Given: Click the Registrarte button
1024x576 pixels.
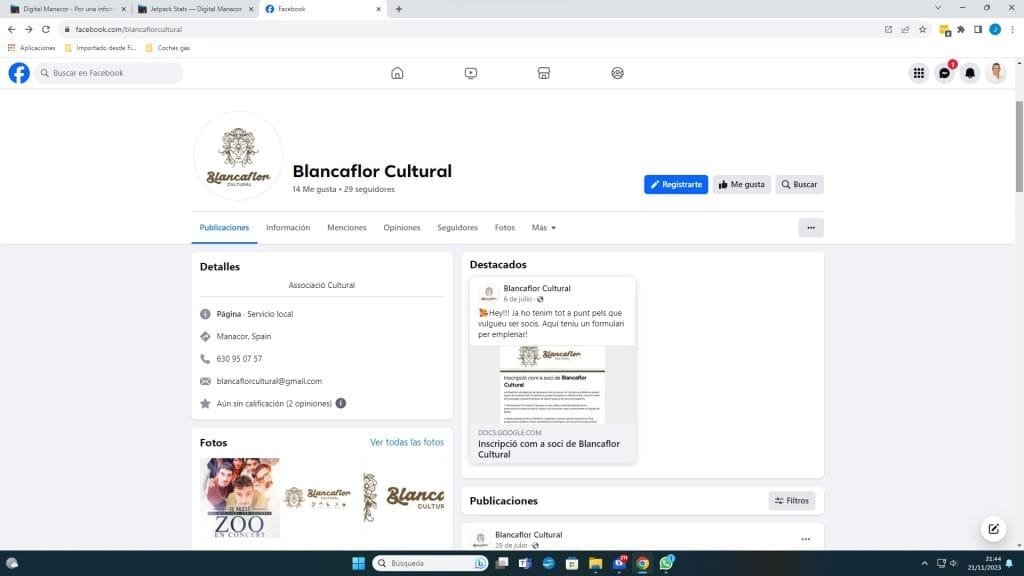Looking at the screenshot, I should 676,185.
